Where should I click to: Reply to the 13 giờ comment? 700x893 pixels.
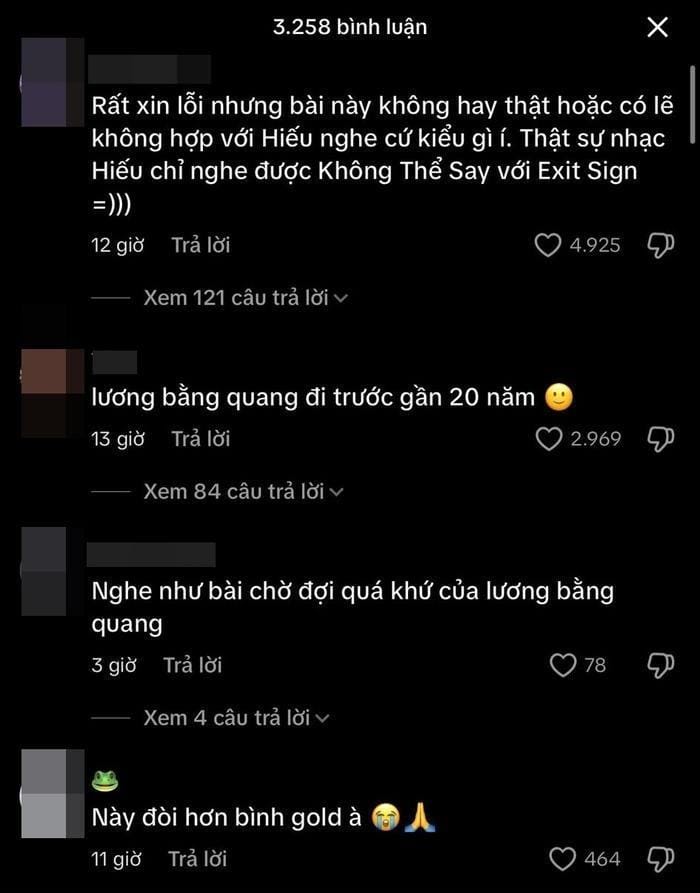tap(201, 439)
